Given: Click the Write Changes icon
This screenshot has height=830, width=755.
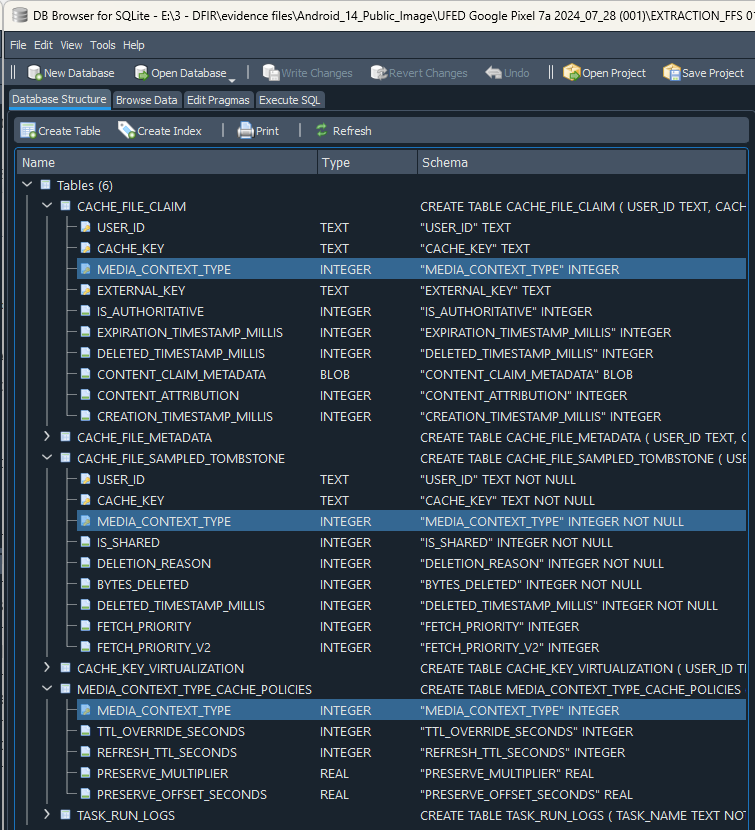Looking at the screenshot, I should click(x=271, y=73).
